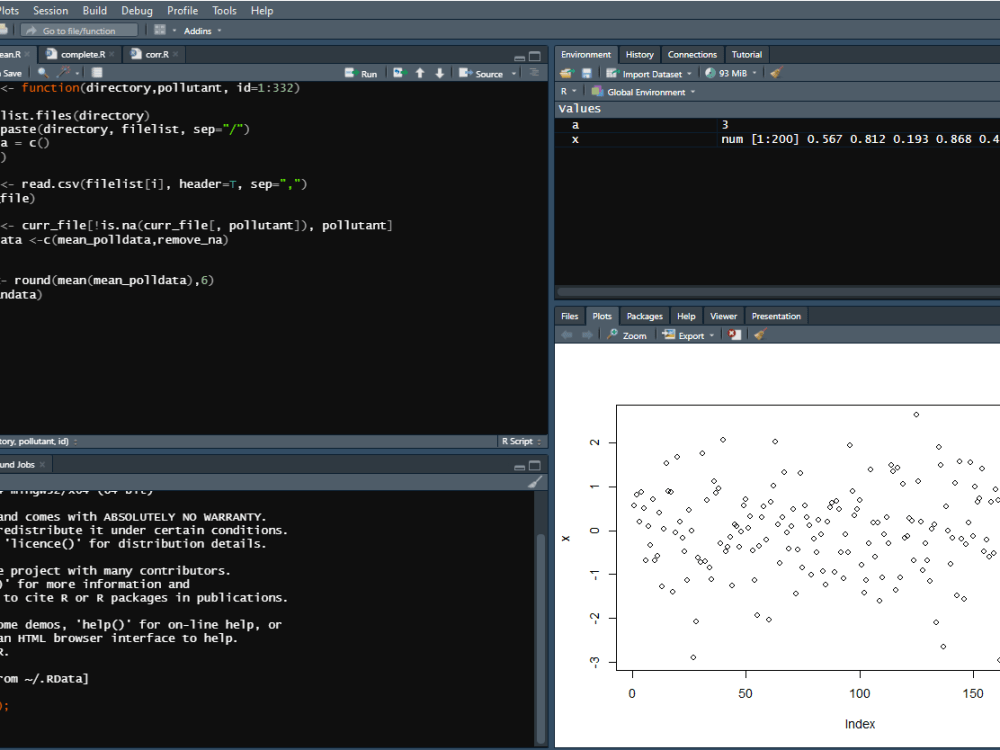
Task: Remove the current plot with red X icon
Action: [734, 335]
